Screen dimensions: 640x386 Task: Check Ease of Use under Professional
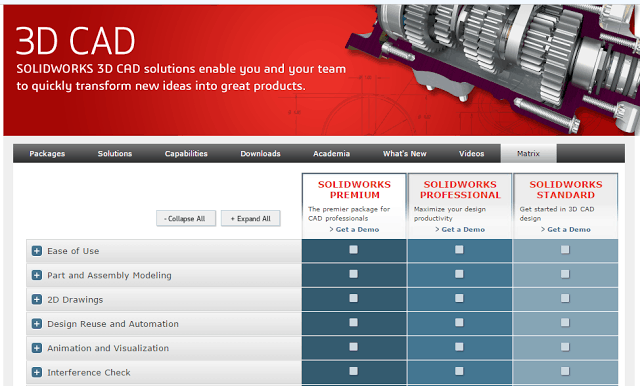tap(459, 249)
